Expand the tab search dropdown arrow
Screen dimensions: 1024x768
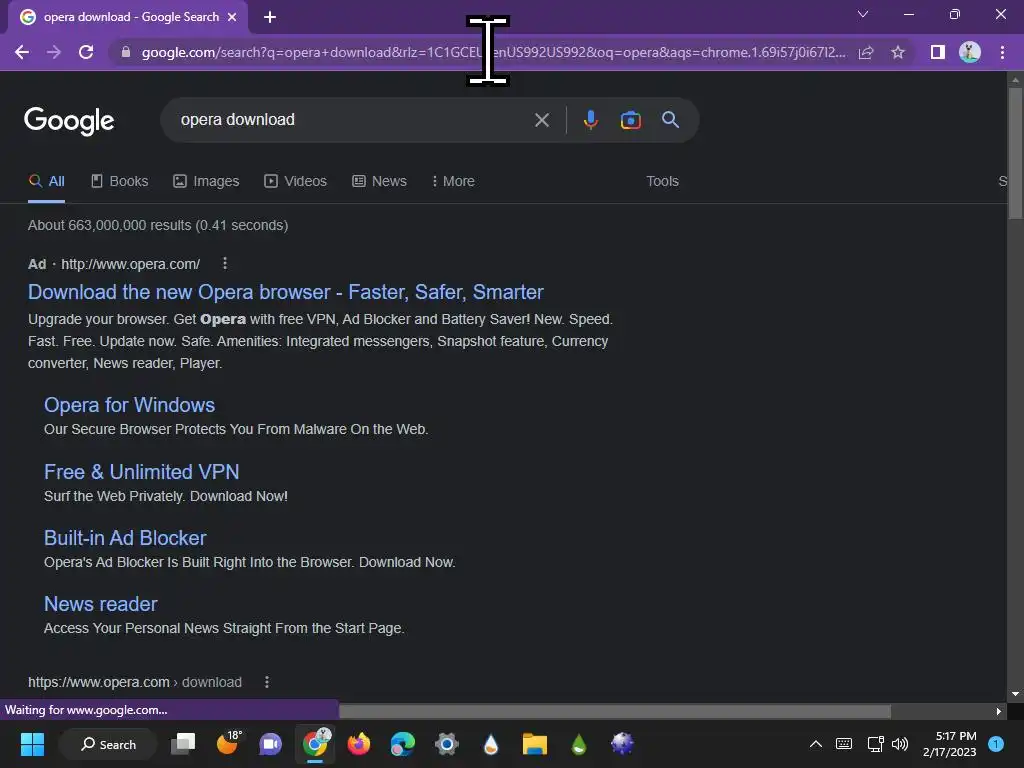pyautogui.click(x=863, y=14)
